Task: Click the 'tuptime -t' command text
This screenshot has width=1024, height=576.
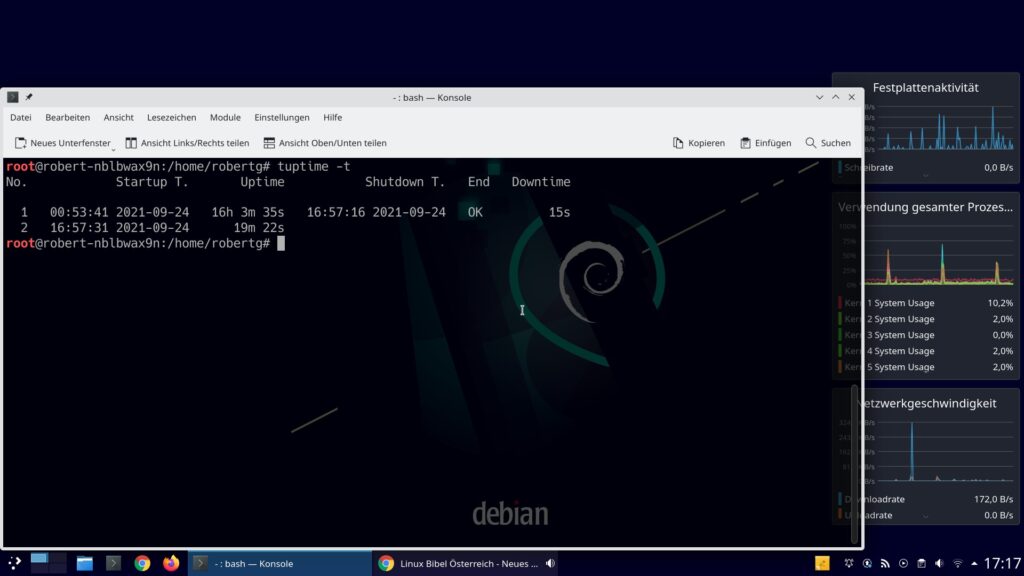Action: [313, 167]
